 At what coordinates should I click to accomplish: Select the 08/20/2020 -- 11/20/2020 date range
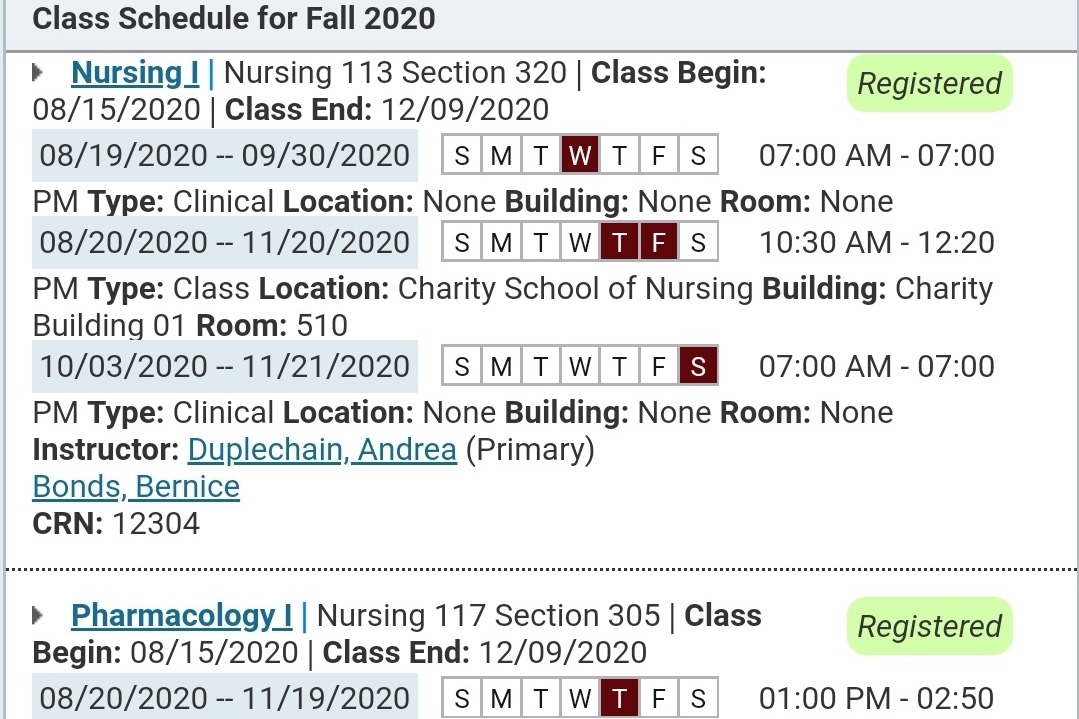click(225, 242)
